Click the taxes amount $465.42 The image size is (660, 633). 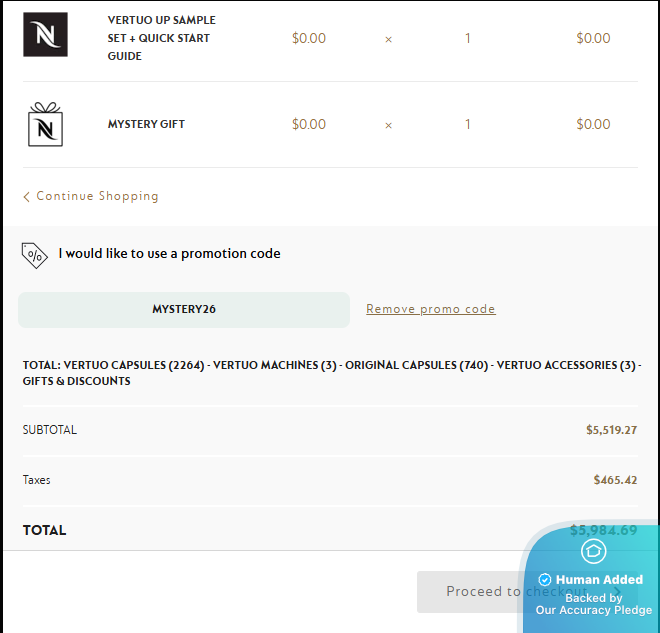[615, 481]
